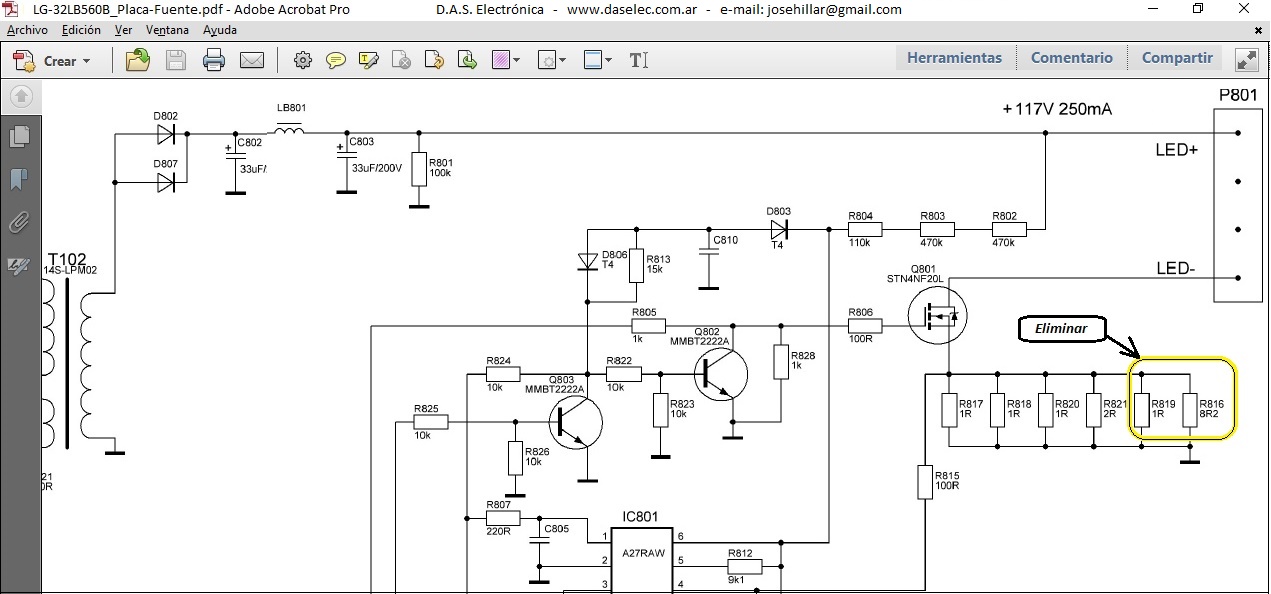Viewport: 1271px width, 594px height.
Task: Click the +117V 250mA text
Action: point(1057,108)
